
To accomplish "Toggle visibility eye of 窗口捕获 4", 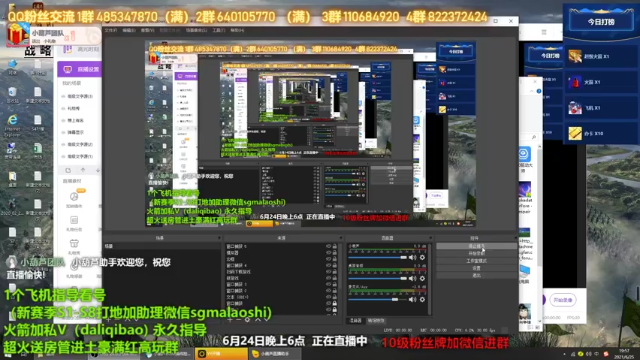I will coord(328,265).
